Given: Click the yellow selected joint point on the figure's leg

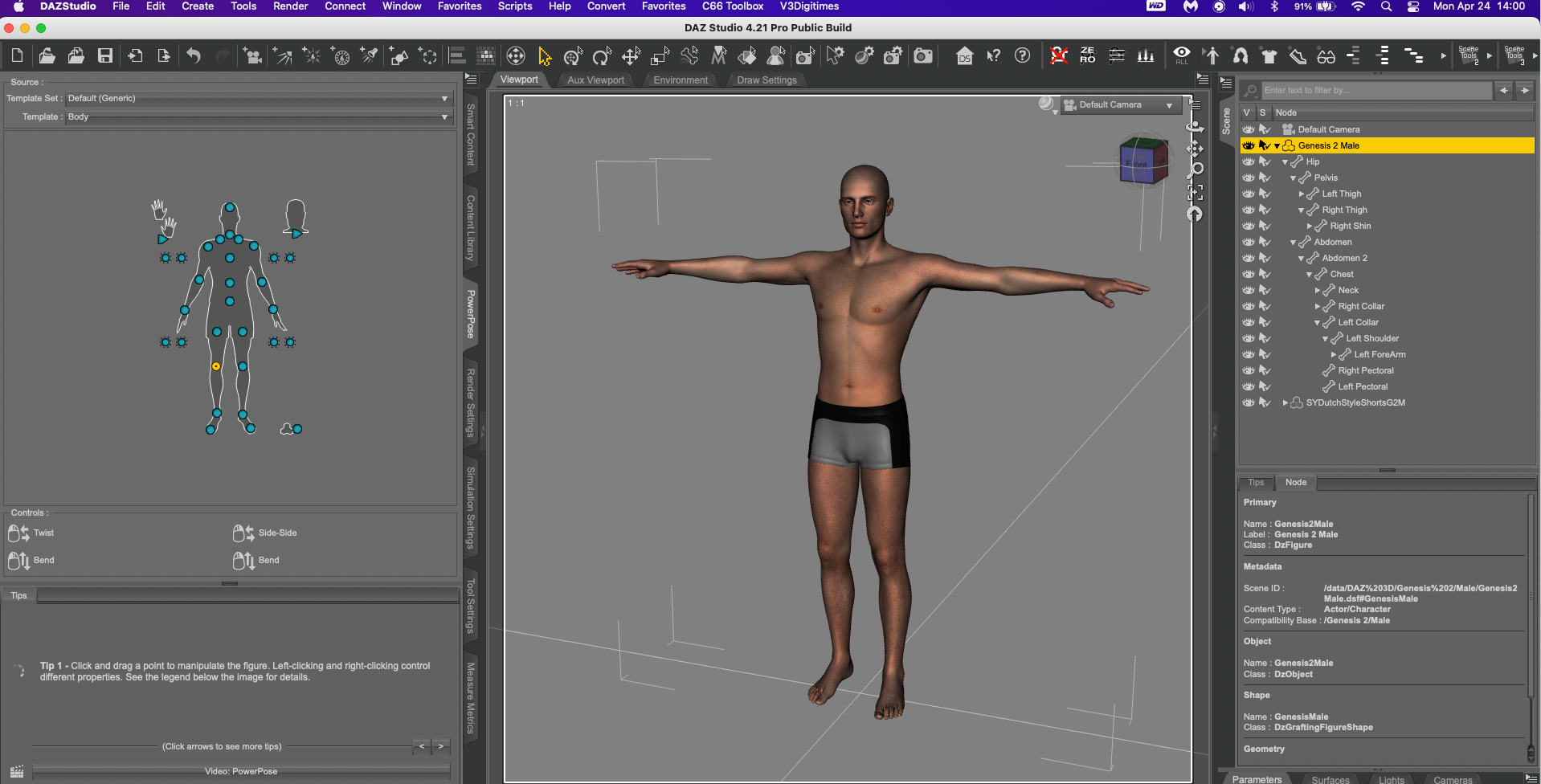Looking at the screenshot, I should [x=216, y=366].
